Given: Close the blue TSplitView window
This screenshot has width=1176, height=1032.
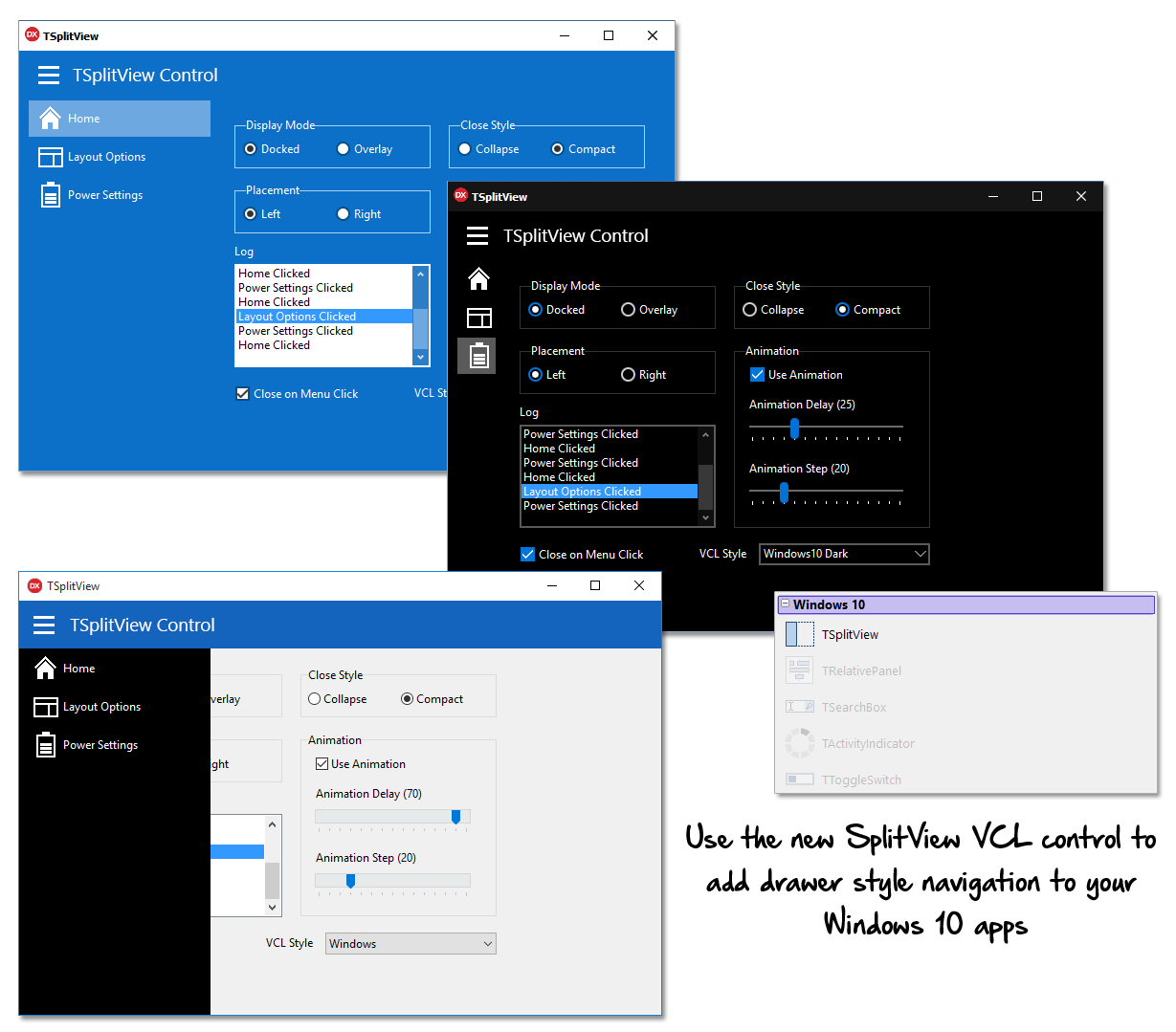Looking at the screenshot, I should click(653, 35).
